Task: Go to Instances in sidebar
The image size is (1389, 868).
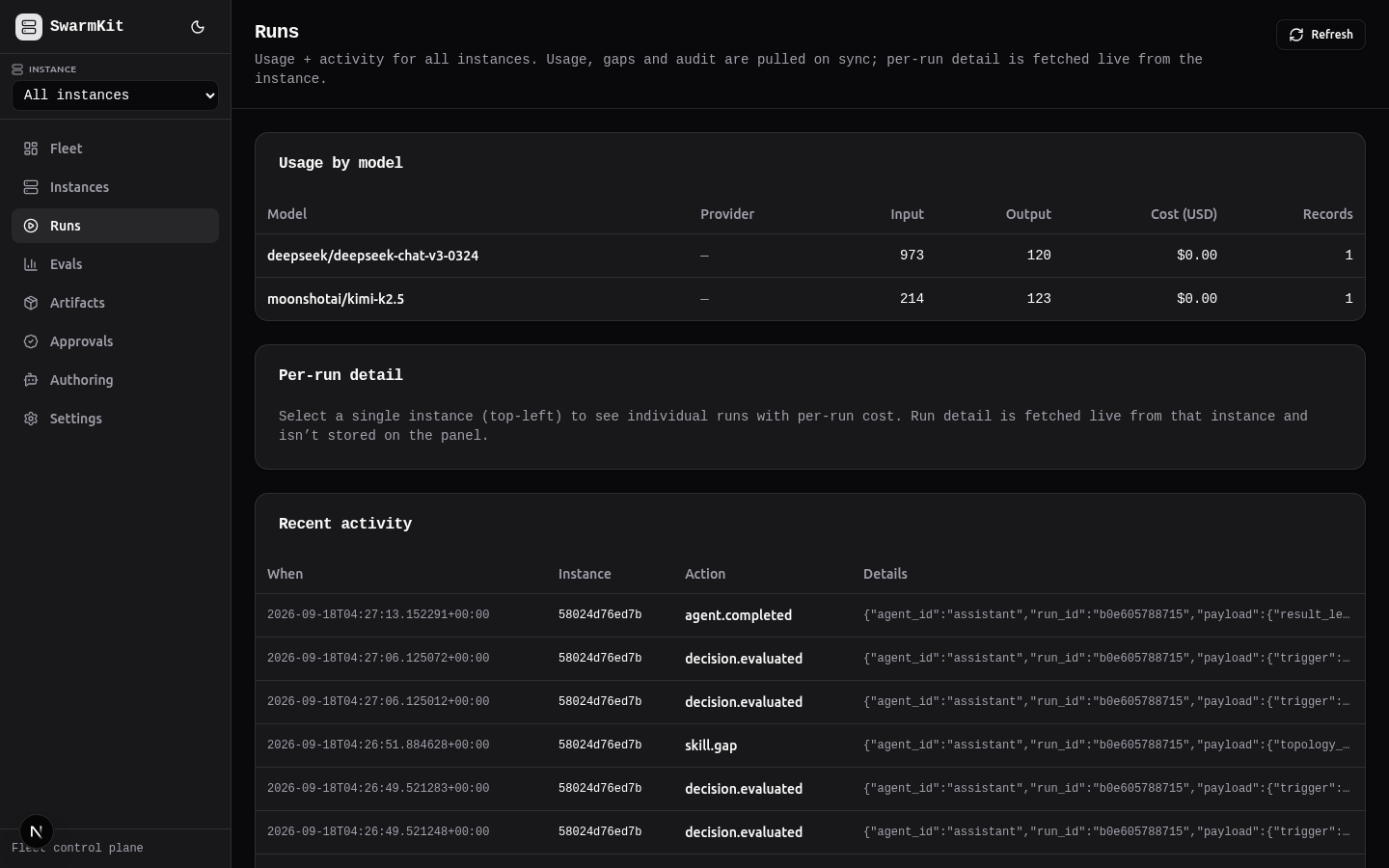Action: (x=115, y=187)
